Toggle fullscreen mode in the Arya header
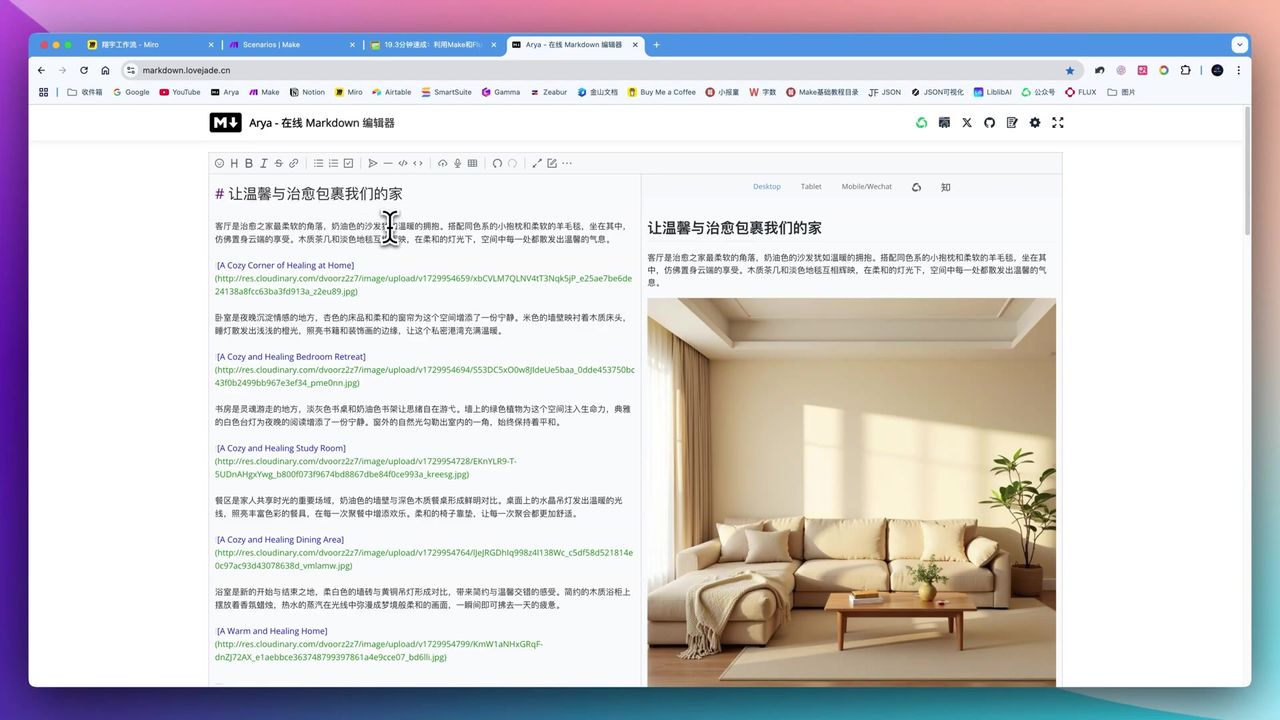This screenshot has height=720, width=1280. coord(1057,123)
